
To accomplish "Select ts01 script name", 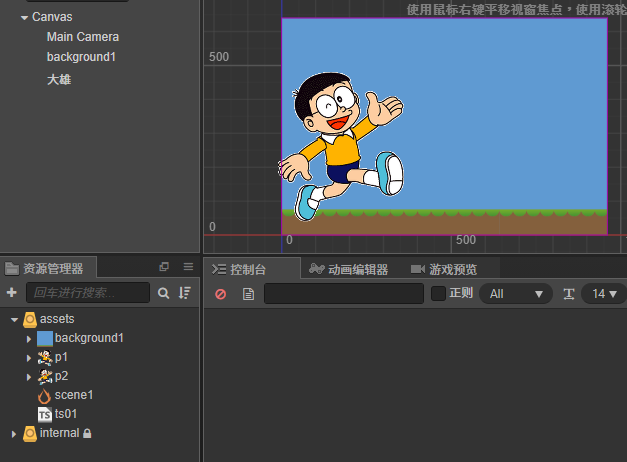I will pyautogui.click(x=66, y=414).
